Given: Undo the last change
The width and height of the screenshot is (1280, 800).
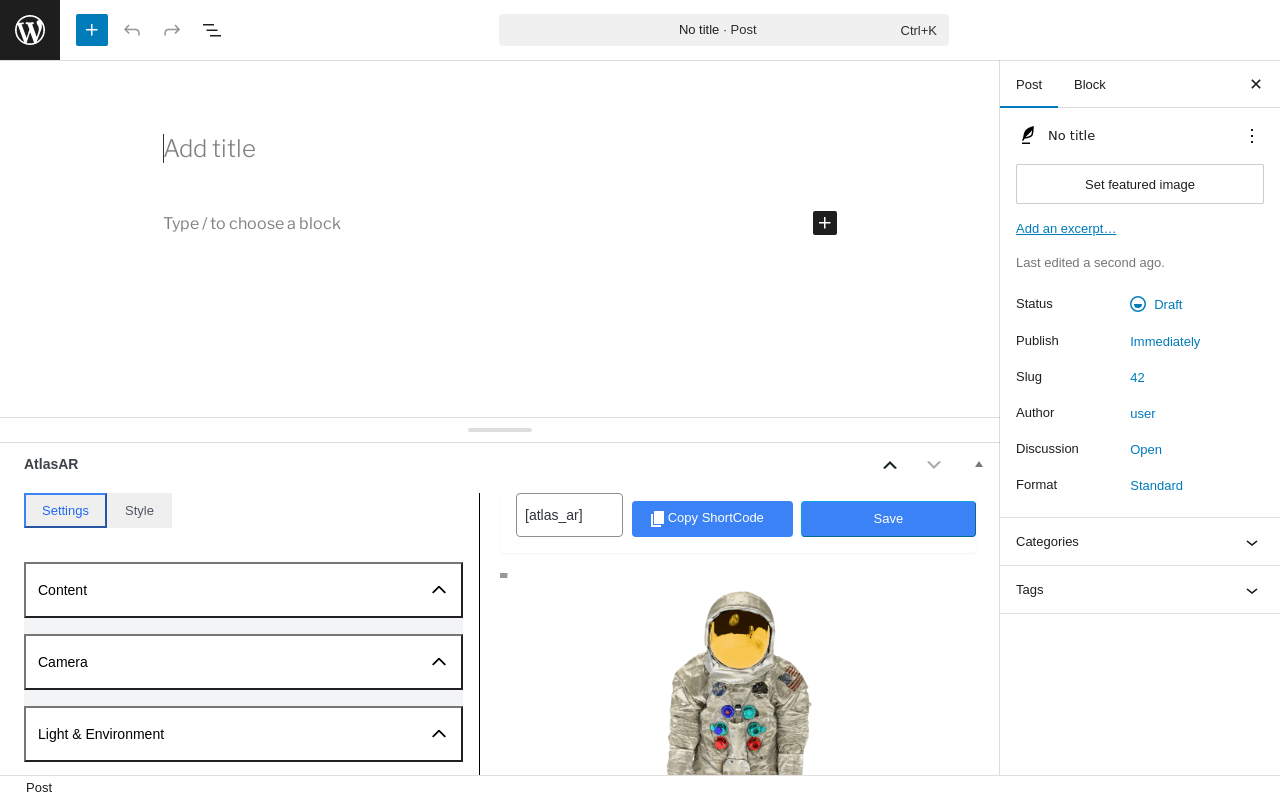Looking at the screenshot, I should (x=132, y=30).
